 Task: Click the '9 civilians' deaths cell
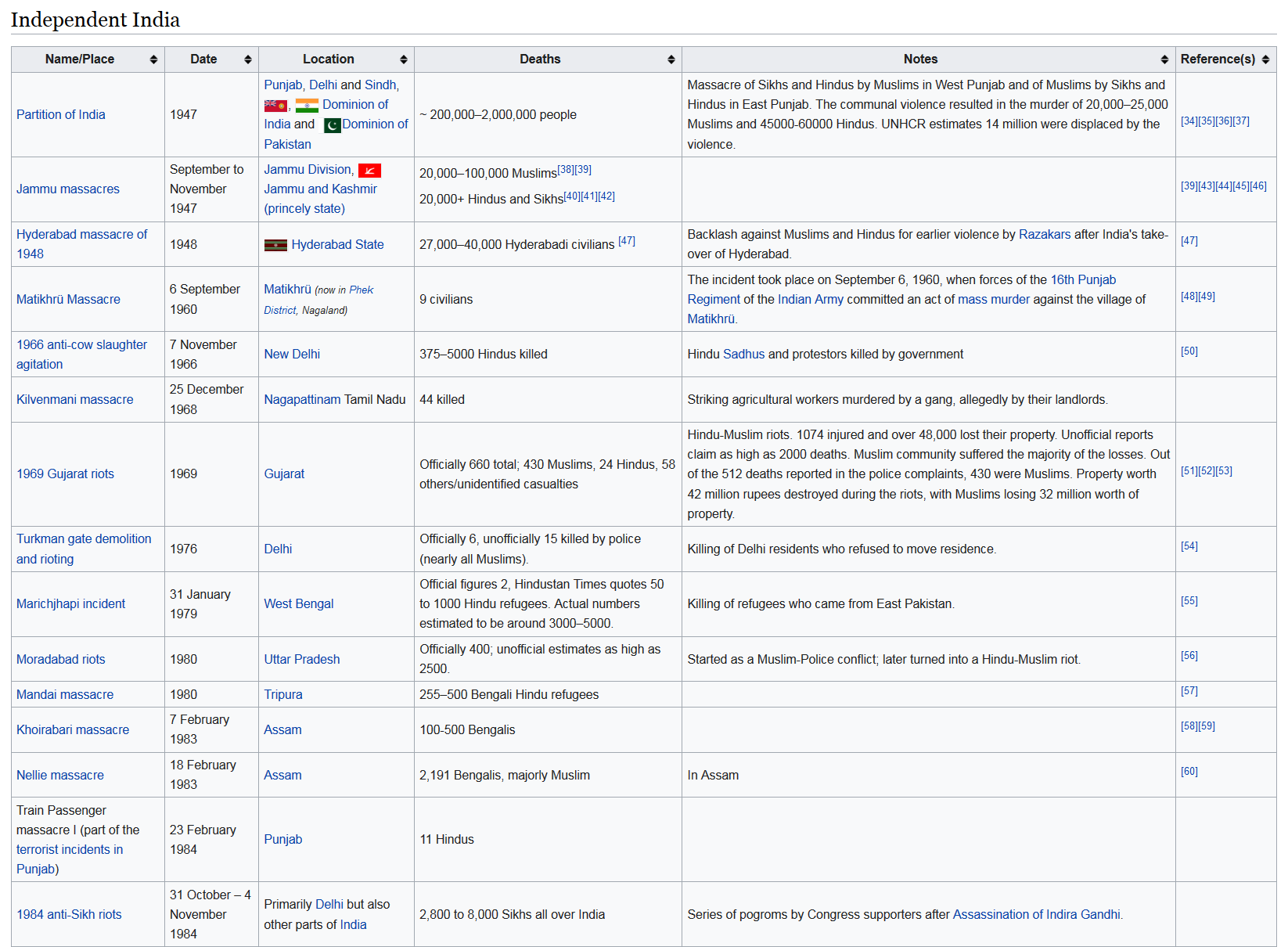pos(548,299)
